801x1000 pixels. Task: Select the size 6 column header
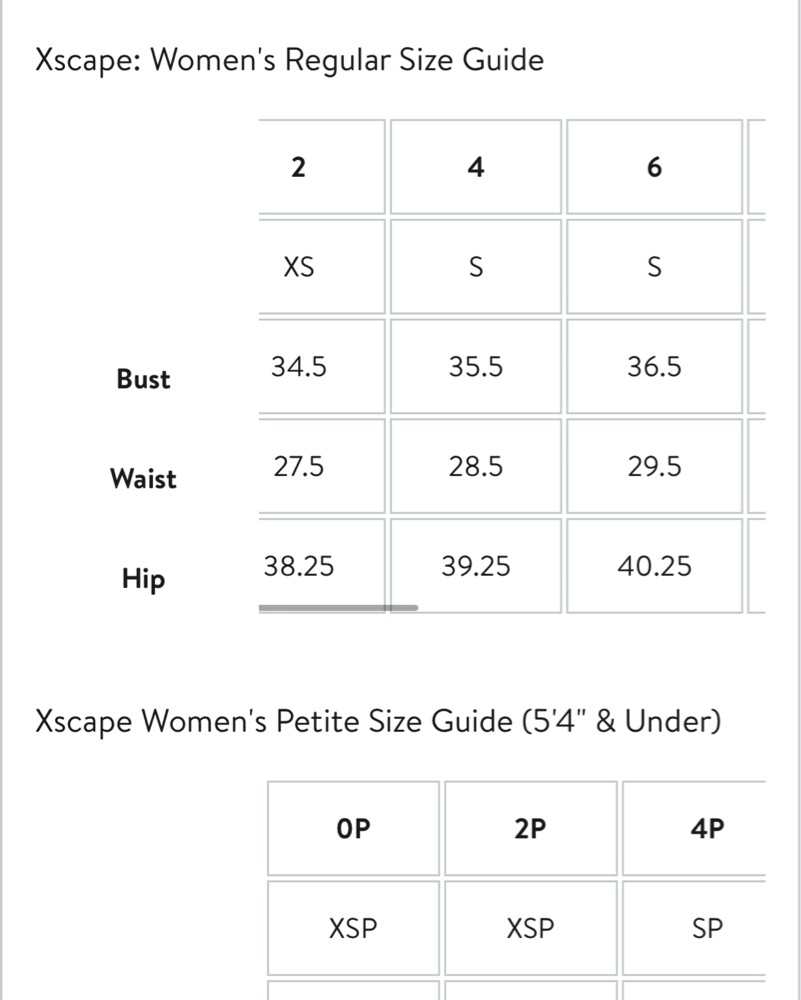click(x=654, y=167)
